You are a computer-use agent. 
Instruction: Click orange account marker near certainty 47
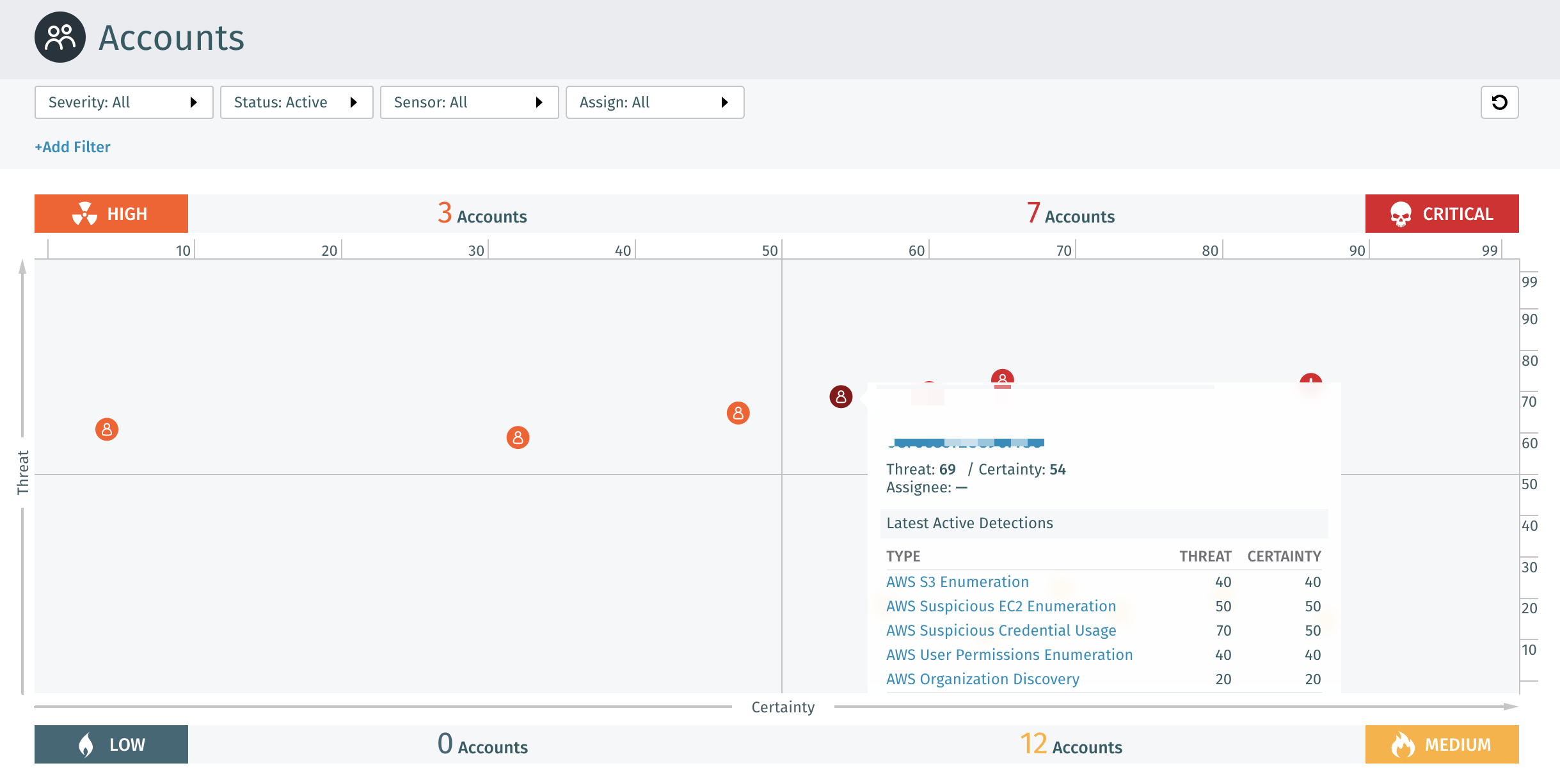click(738, 413)
